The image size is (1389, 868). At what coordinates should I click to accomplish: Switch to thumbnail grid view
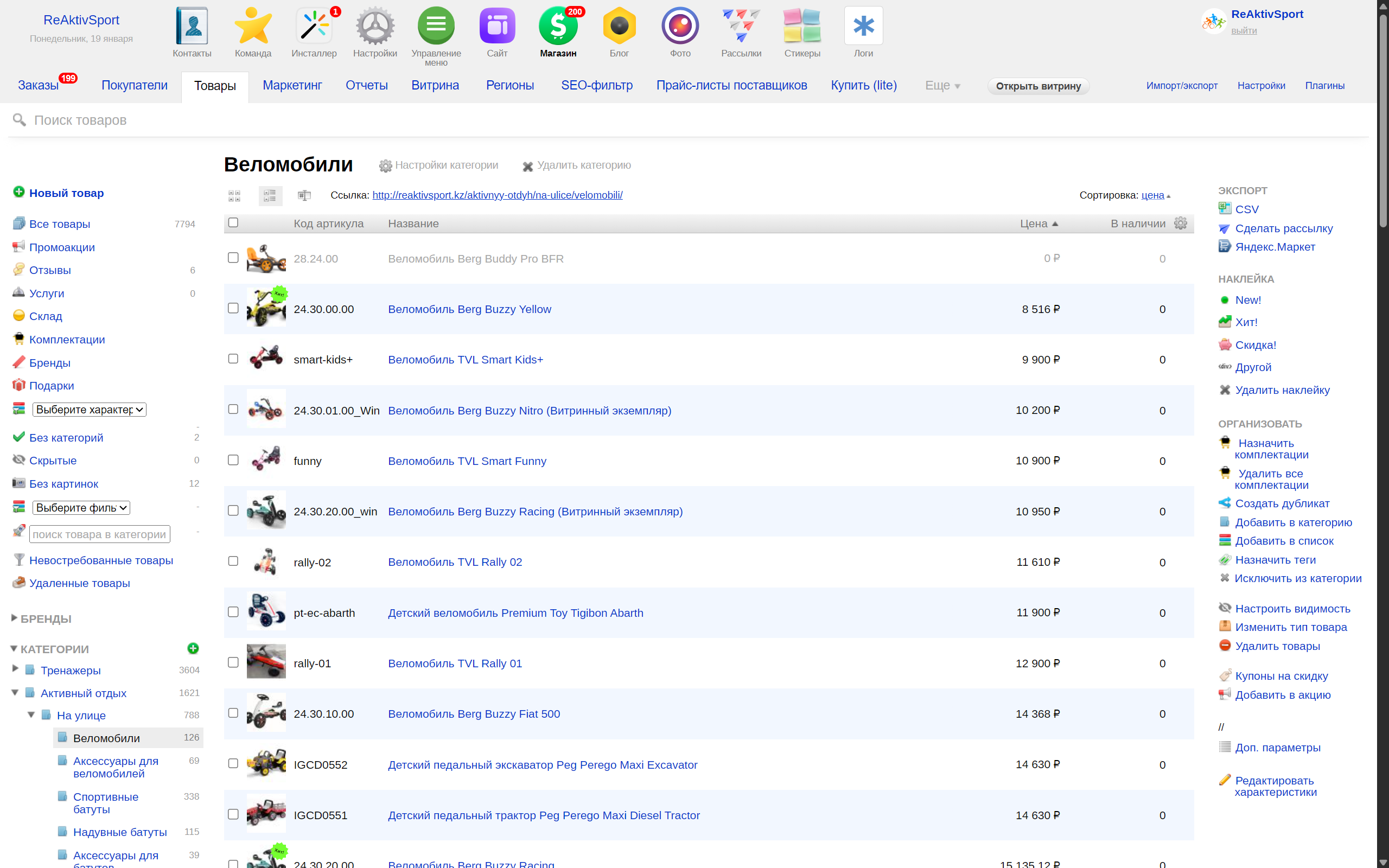click(234, 196)
